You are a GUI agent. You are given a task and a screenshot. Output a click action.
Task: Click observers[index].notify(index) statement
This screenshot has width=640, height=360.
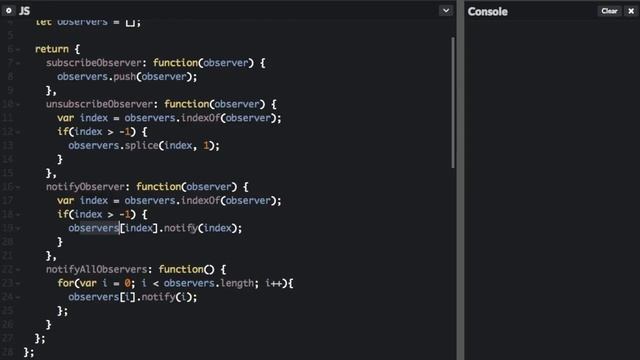coord(155,228)
